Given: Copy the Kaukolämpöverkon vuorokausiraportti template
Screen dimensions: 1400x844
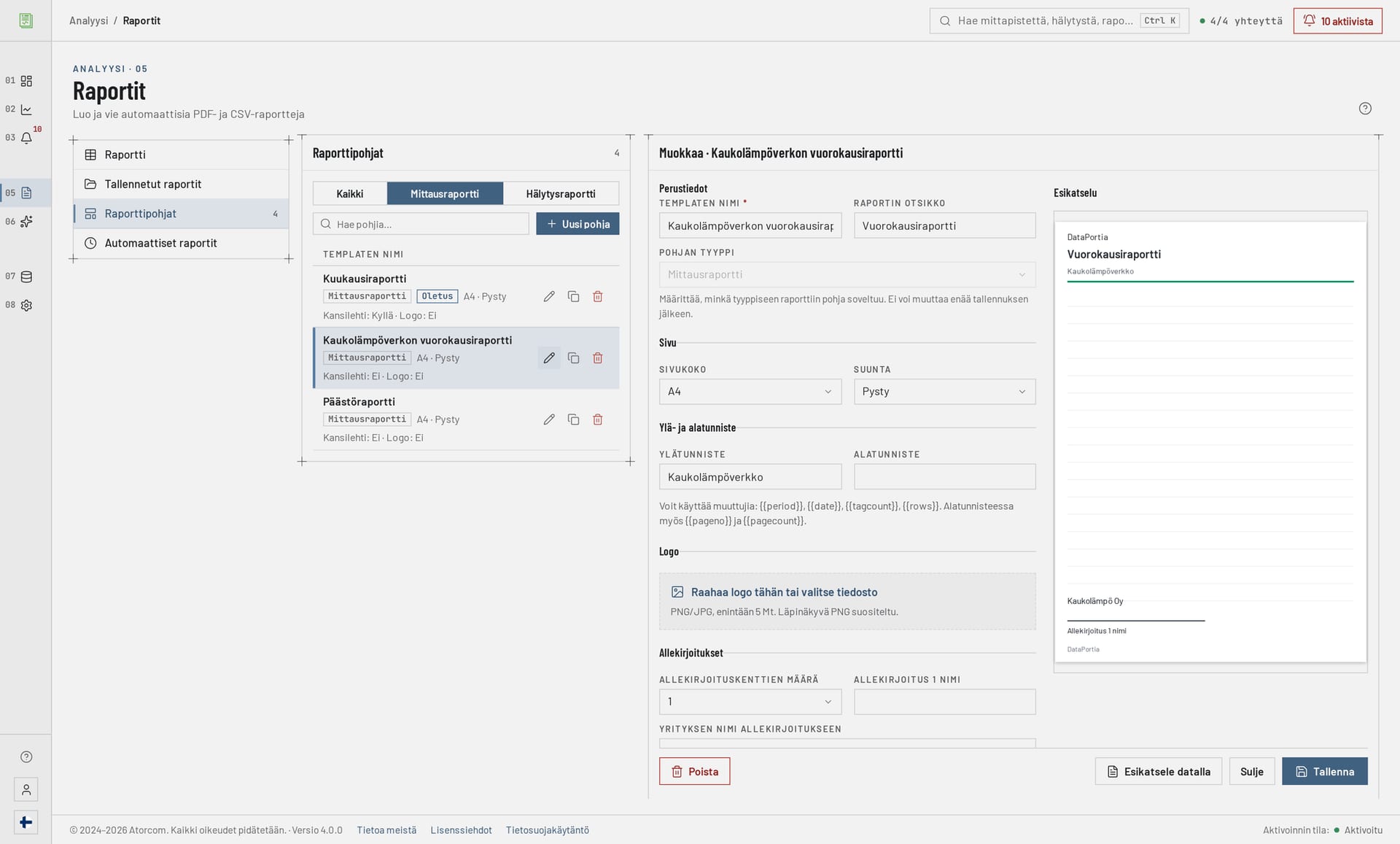Looking at the screenshot, I should pyautogui.click(x=573, y=358).
